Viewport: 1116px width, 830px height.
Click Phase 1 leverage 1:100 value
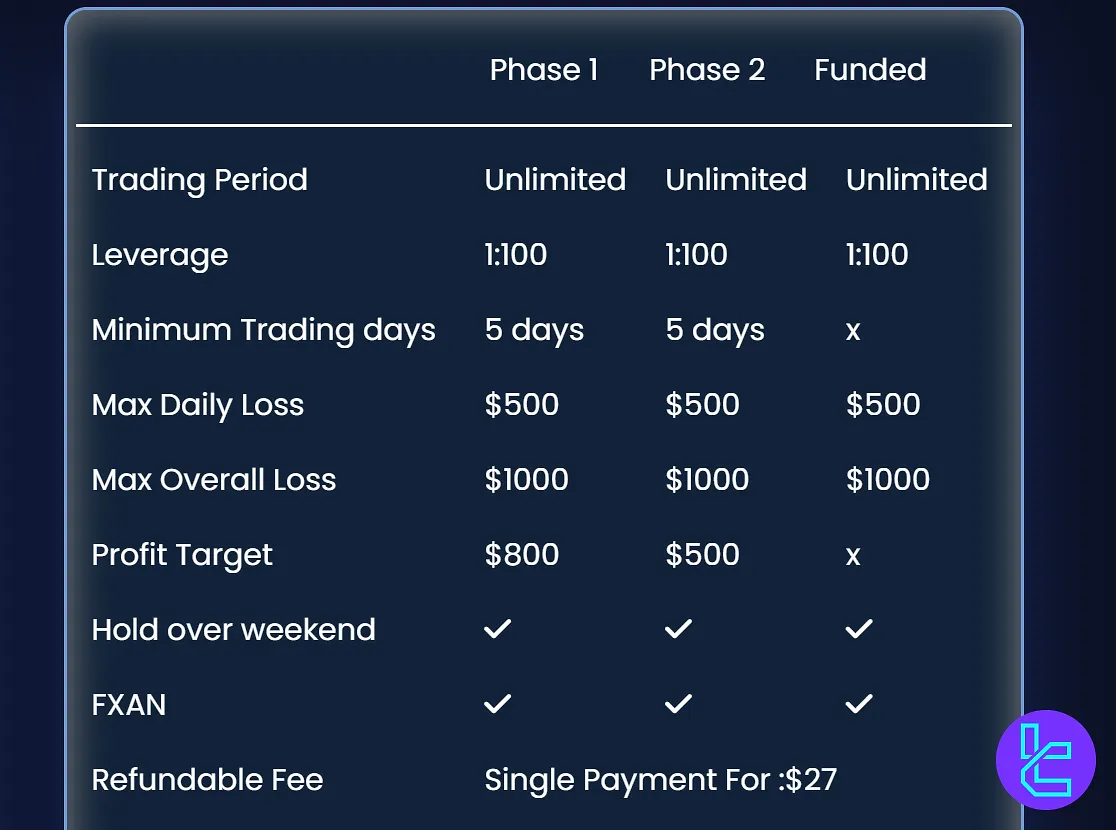[516, 255]
